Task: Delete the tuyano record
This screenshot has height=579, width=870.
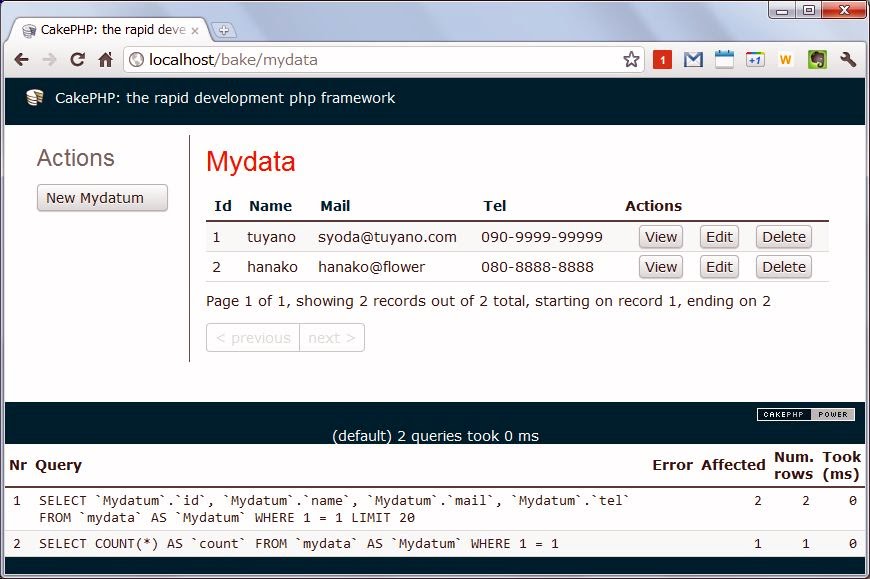Action: (x=784, y=237)
